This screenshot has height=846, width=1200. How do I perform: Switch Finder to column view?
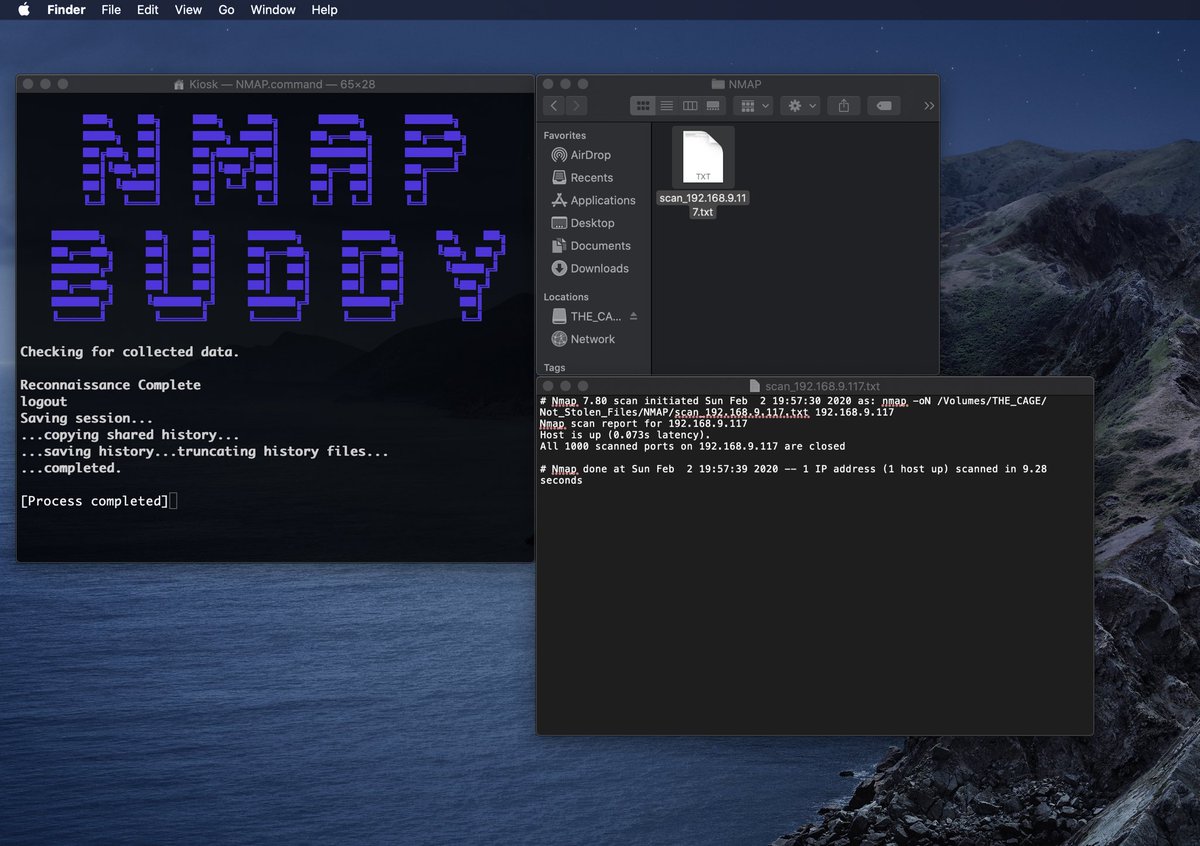coord(690,105)
